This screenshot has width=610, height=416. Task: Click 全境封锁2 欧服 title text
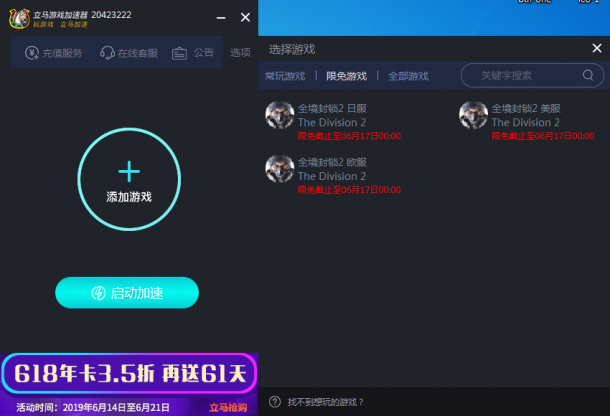coord(332,162)
